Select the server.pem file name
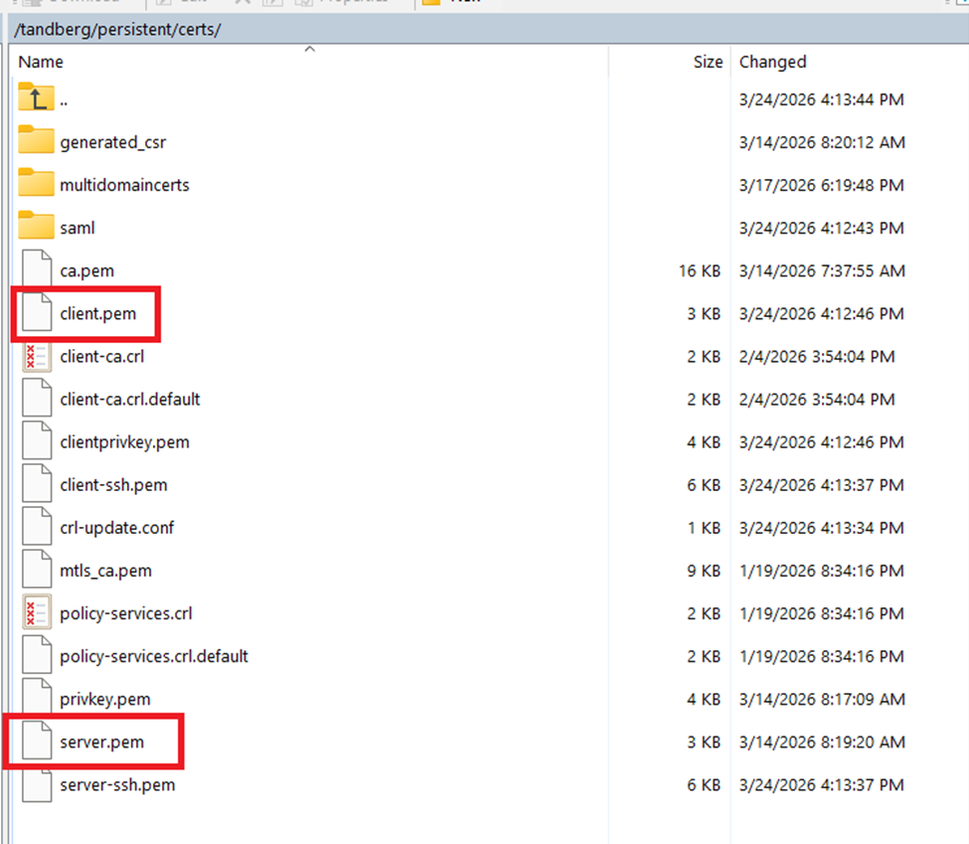Screen dimensions: 969x844 [102, 742]
